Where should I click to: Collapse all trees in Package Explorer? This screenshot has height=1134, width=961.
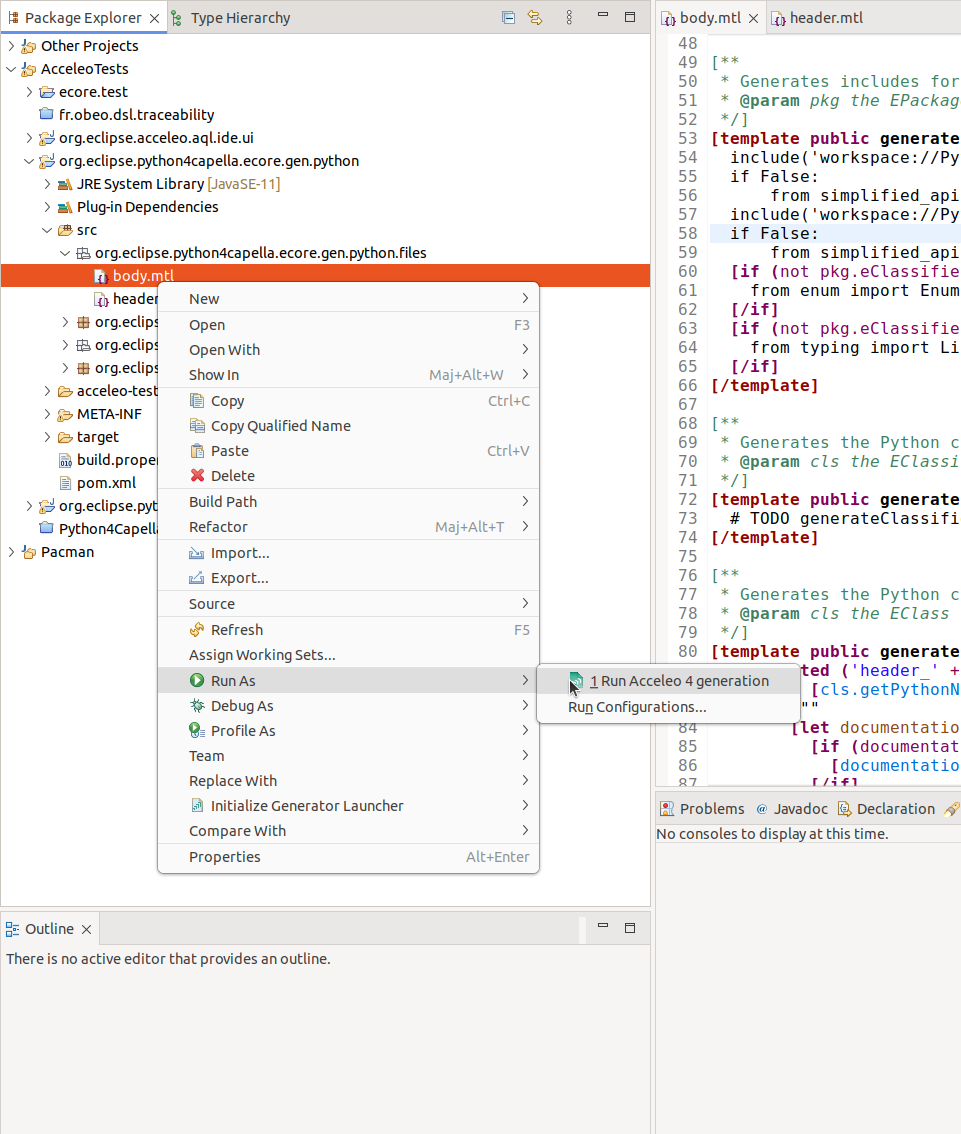(x=508, y=17)
